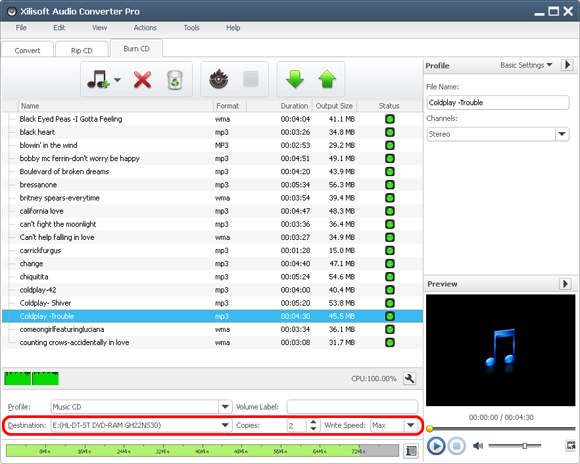Select the Burn CD tab

point(136,48)
